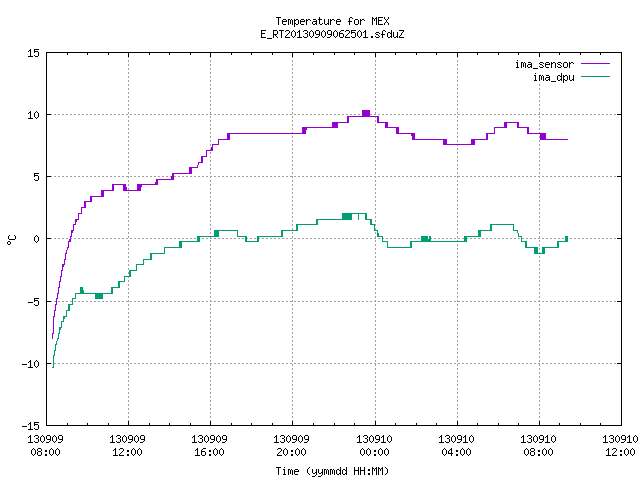Click the x-axis label 130910 04:00

point(456,446)
